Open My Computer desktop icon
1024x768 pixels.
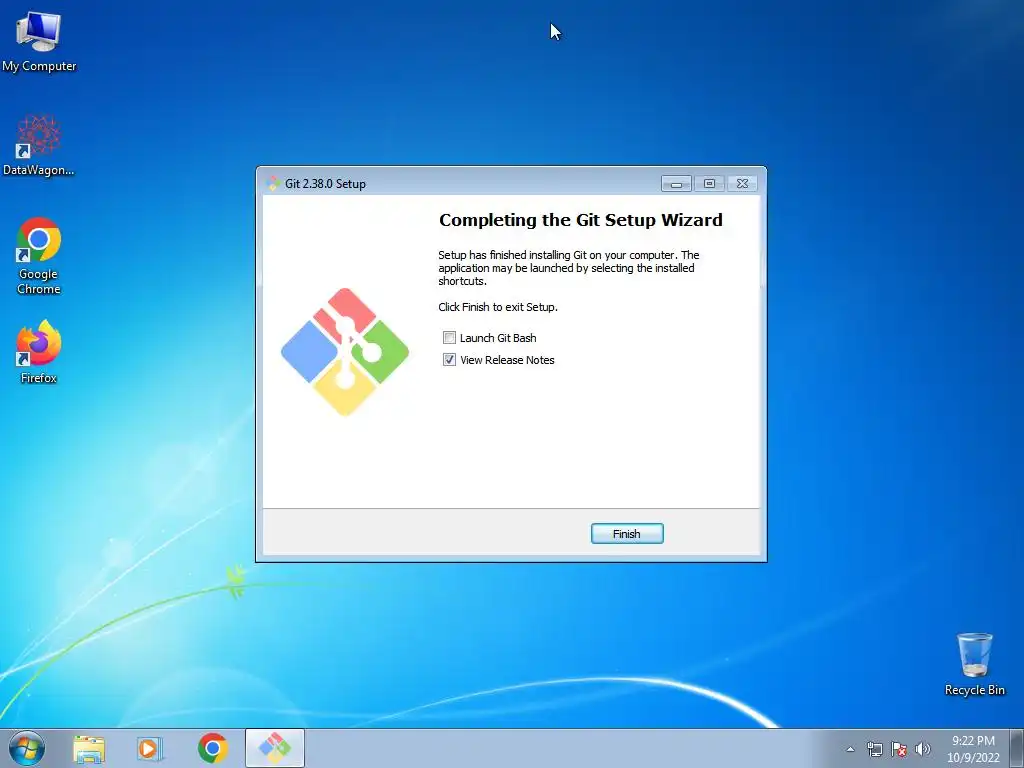[39, 41]
